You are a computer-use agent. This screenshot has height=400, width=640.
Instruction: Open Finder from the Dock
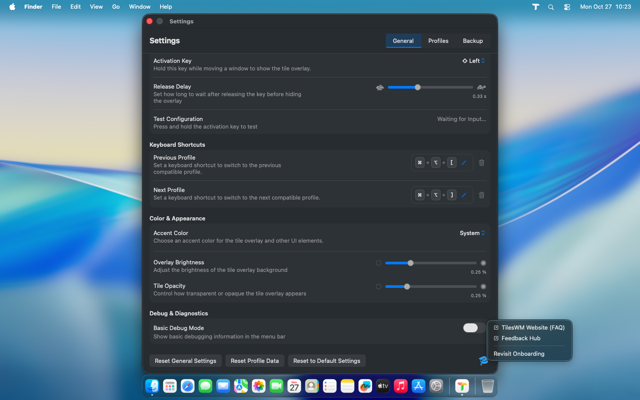(x=152, y=386)
